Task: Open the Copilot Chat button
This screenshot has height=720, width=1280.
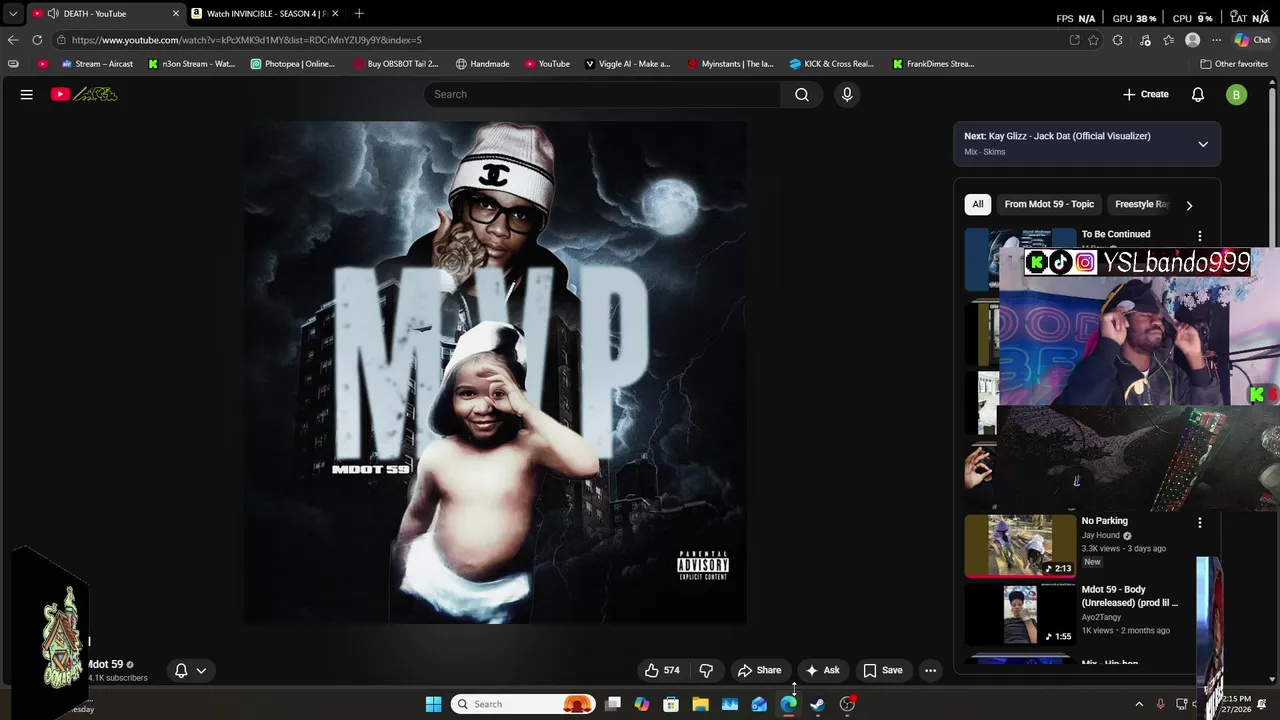Action: (1252, 40)
